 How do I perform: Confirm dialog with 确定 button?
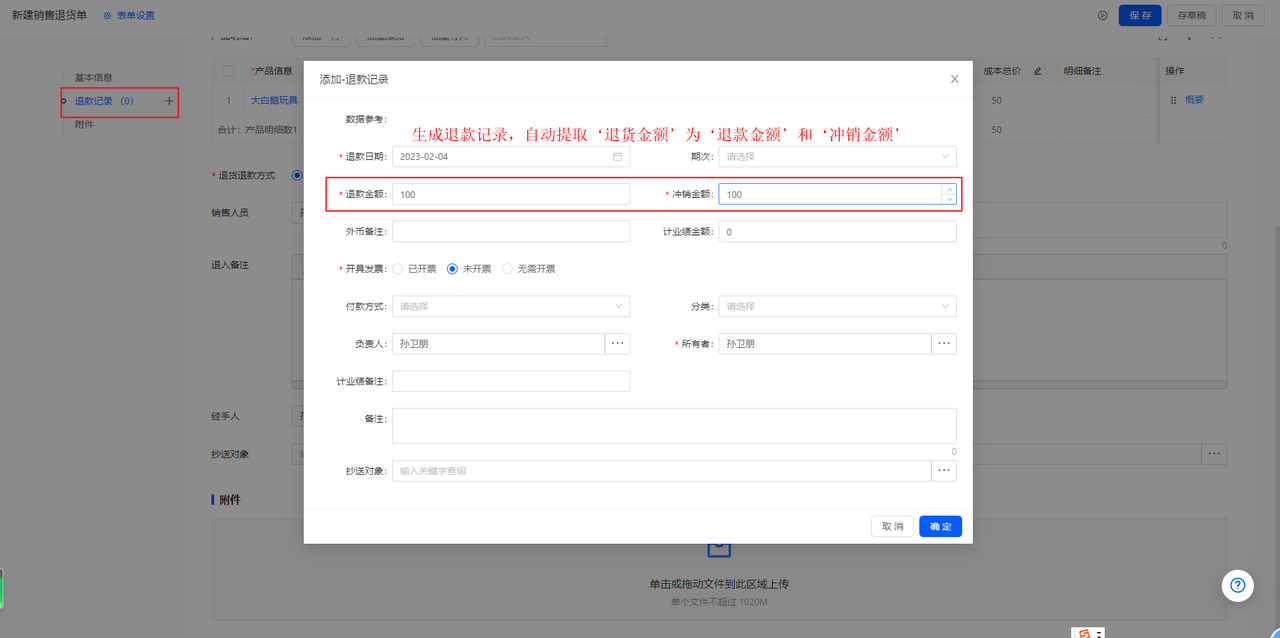(940, 526)
